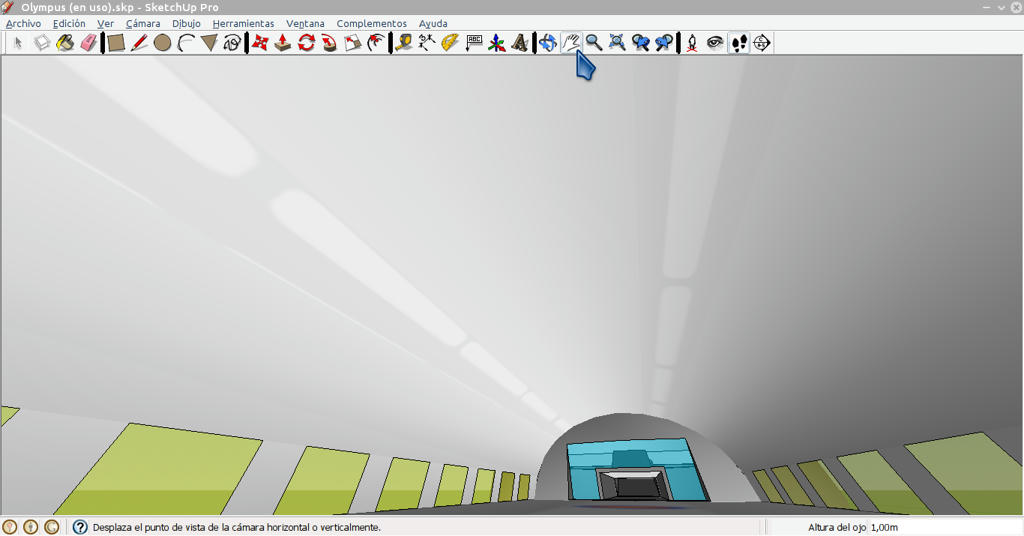Activate the Orbit camera tool
Screen dimensions: 1024x536
click(547, 43)
